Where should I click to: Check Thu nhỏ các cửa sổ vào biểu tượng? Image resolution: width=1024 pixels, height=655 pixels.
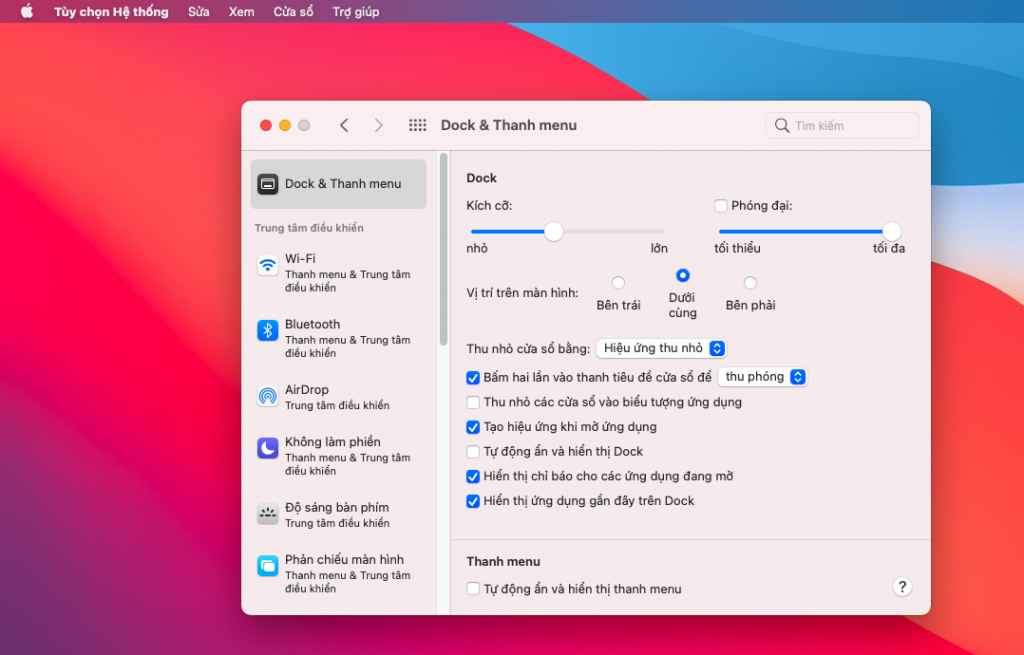pos(473,402)
